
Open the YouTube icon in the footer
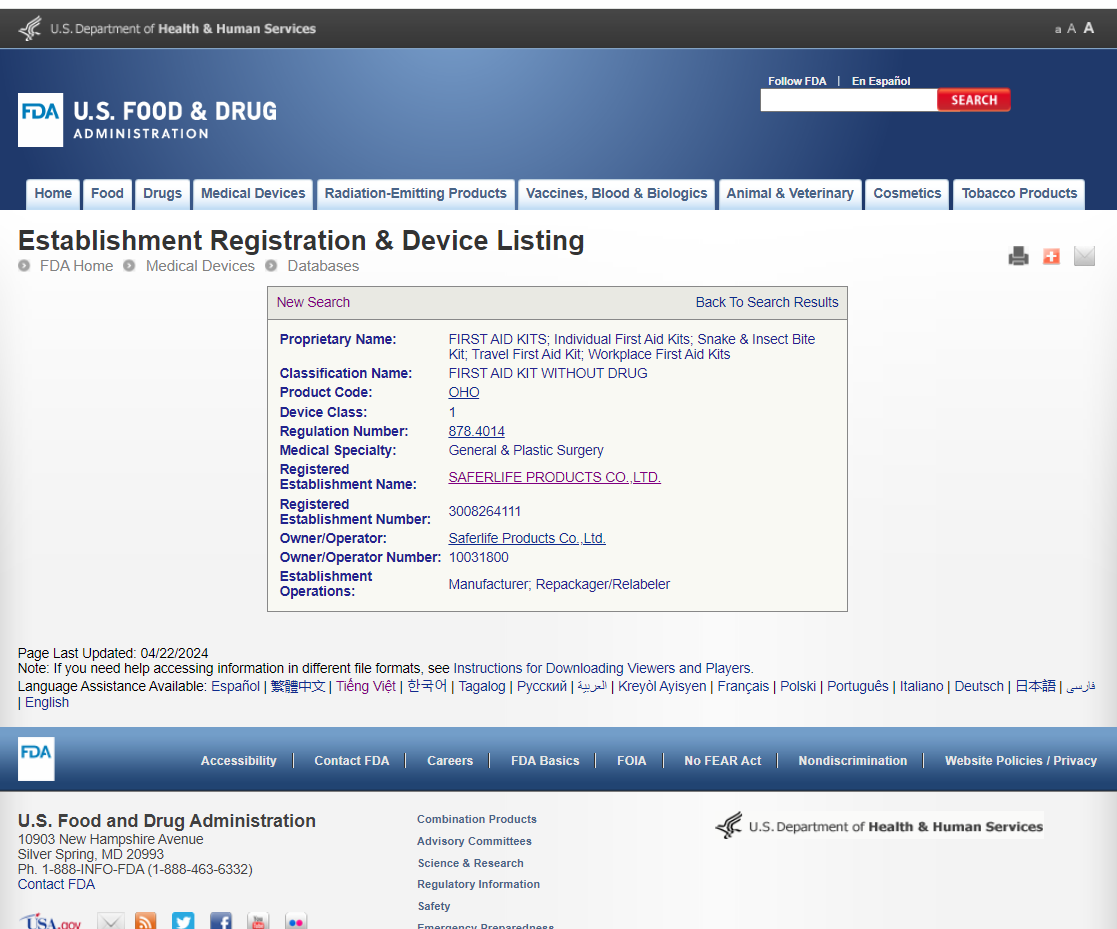pos(258,921)
